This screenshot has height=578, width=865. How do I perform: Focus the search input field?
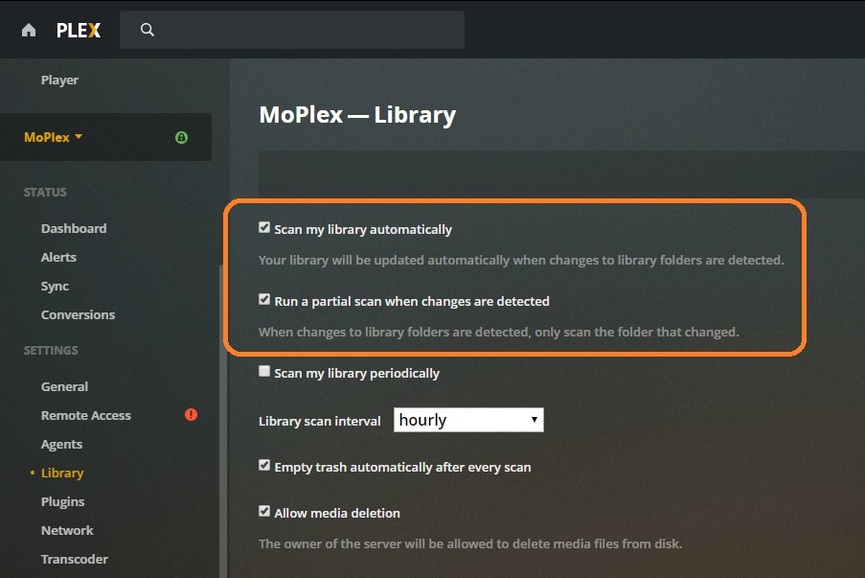(292, 30)
